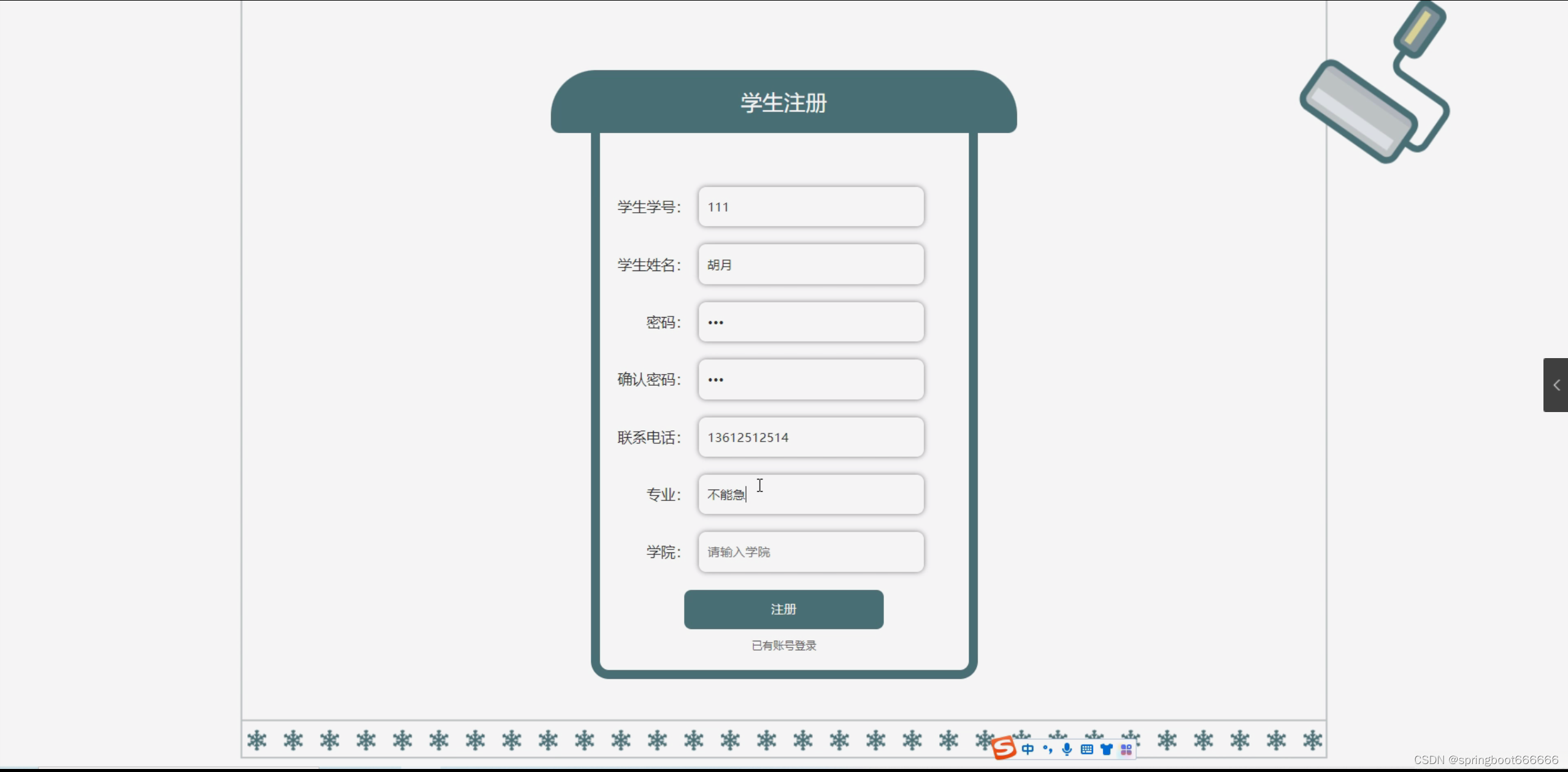Click into the 密码 password field
Viewport: 1568px width, 772px height.
(x=810, y=322)
